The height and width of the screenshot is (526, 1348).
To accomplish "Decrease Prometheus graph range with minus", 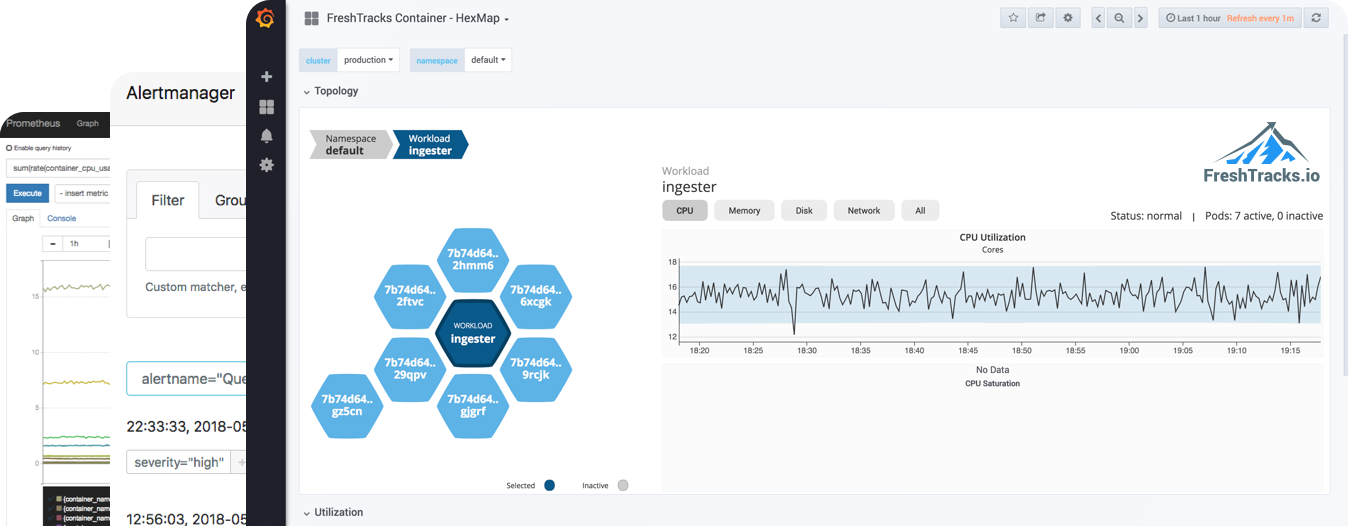I will point(52,244).
